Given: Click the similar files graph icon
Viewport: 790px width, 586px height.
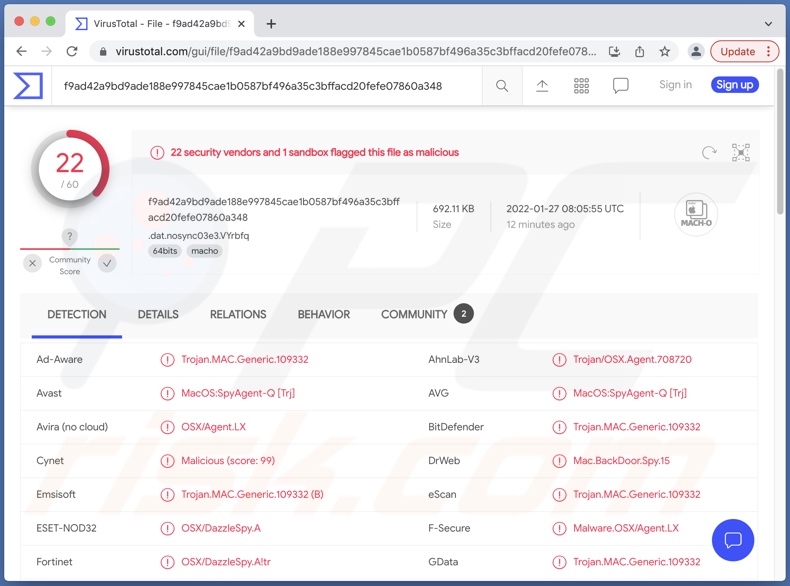Looking at the screenshot, I should tap(740, 153).
